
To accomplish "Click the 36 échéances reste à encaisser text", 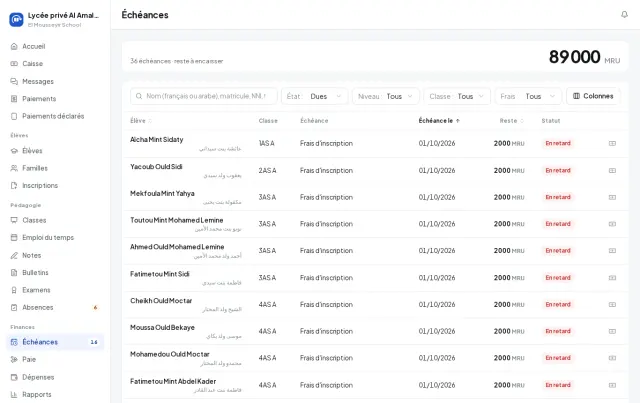I will click(176, 61).
